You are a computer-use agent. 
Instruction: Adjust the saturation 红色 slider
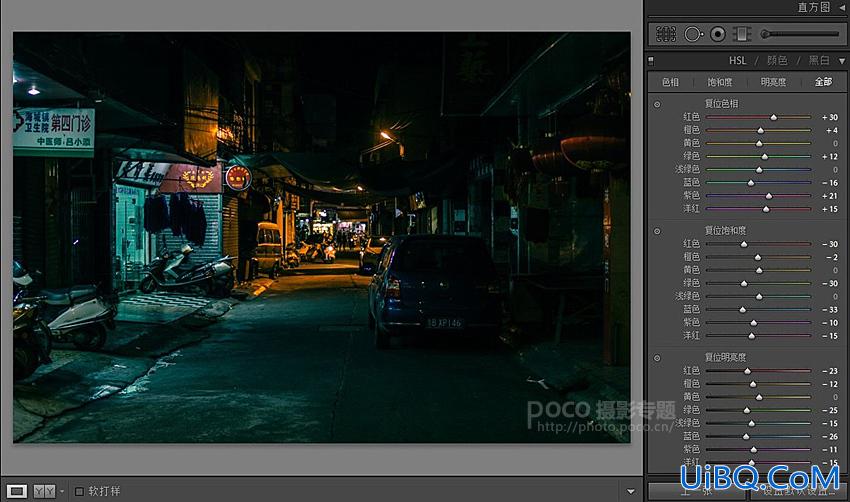744,244
